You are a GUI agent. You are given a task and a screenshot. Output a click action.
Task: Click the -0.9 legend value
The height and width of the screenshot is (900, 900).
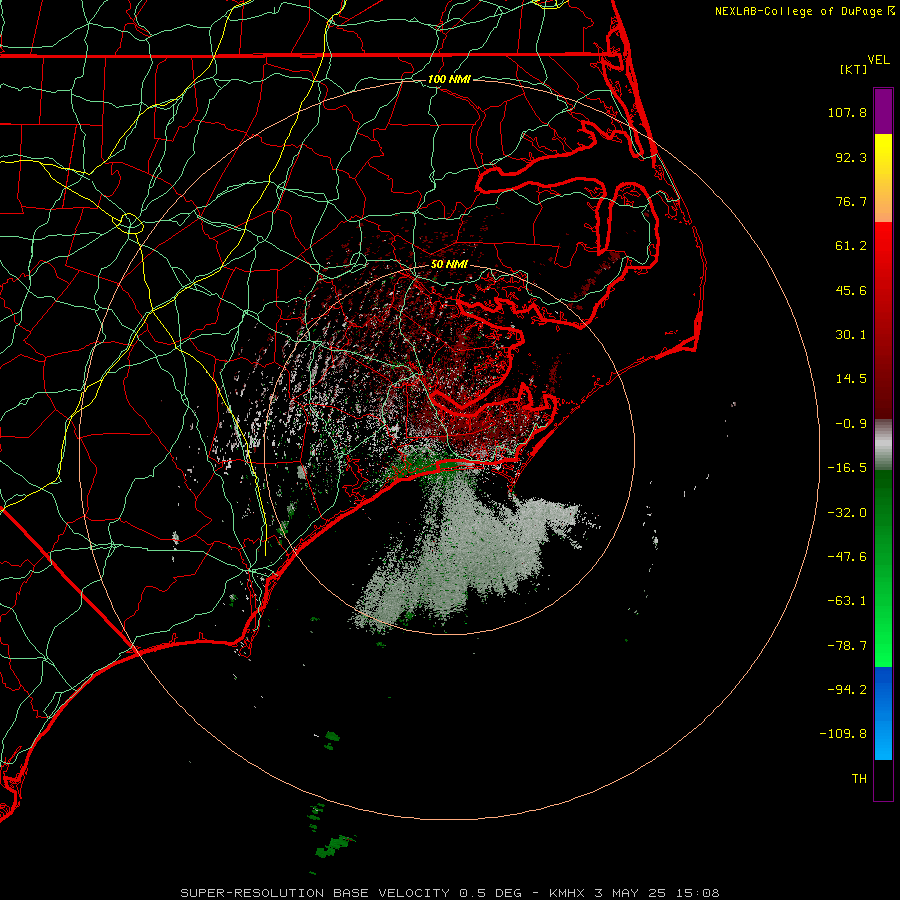pyautogui.click(x=851, y=424)
